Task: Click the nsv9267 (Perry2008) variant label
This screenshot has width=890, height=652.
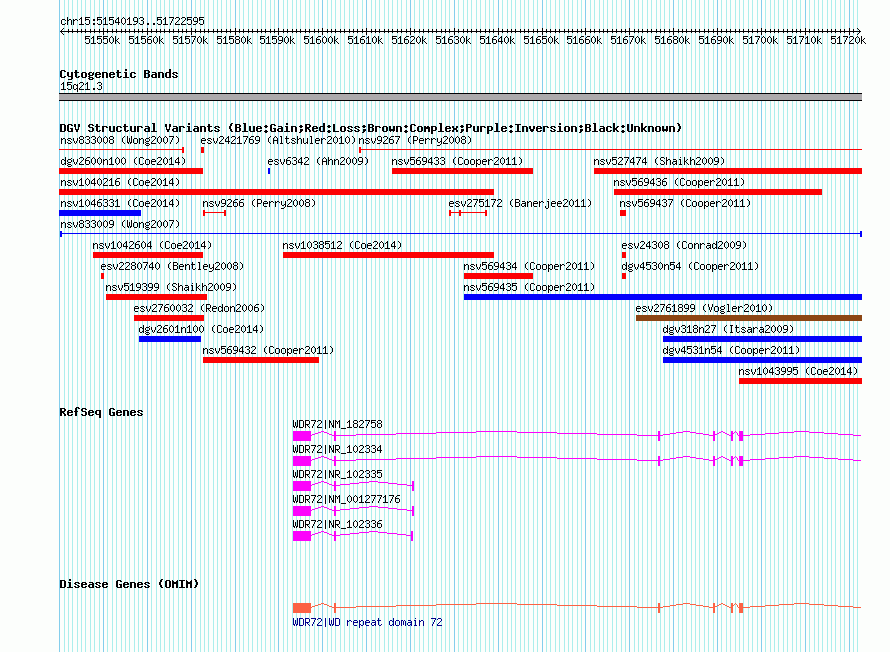Action: click(415, 140)
